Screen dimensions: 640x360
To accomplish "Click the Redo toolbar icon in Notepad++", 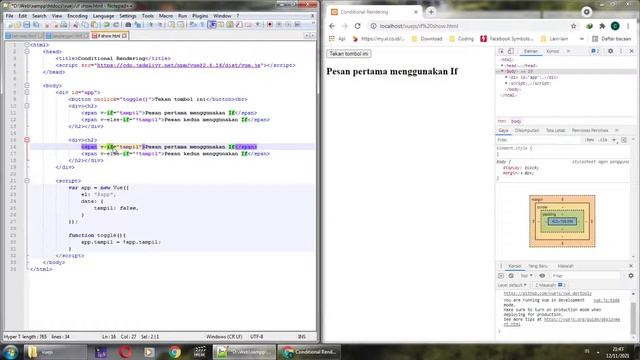I will pyautogui.click(x=116, y=25).
